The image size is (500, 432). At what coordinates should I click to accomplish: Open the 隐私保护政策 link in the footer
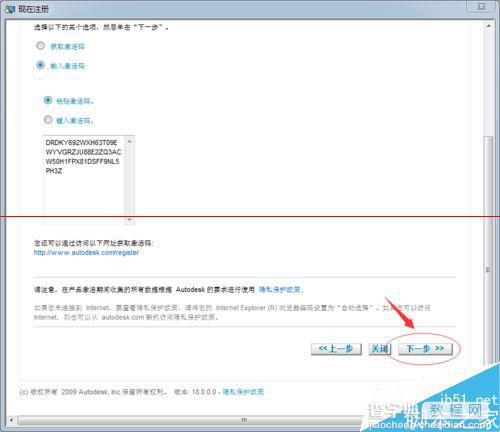click(243, 392)
